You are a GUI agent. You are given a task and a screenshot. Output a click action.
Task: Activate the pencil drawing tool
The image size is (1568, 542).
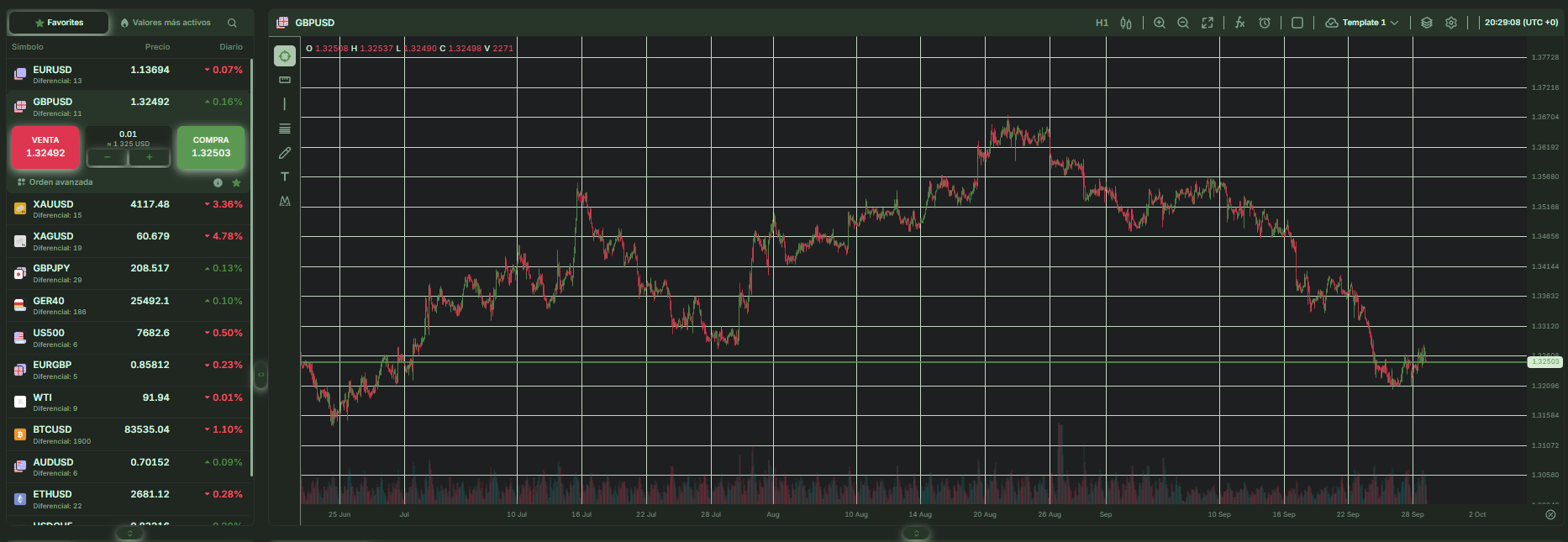pyautogui.click(x=285, y=153)
